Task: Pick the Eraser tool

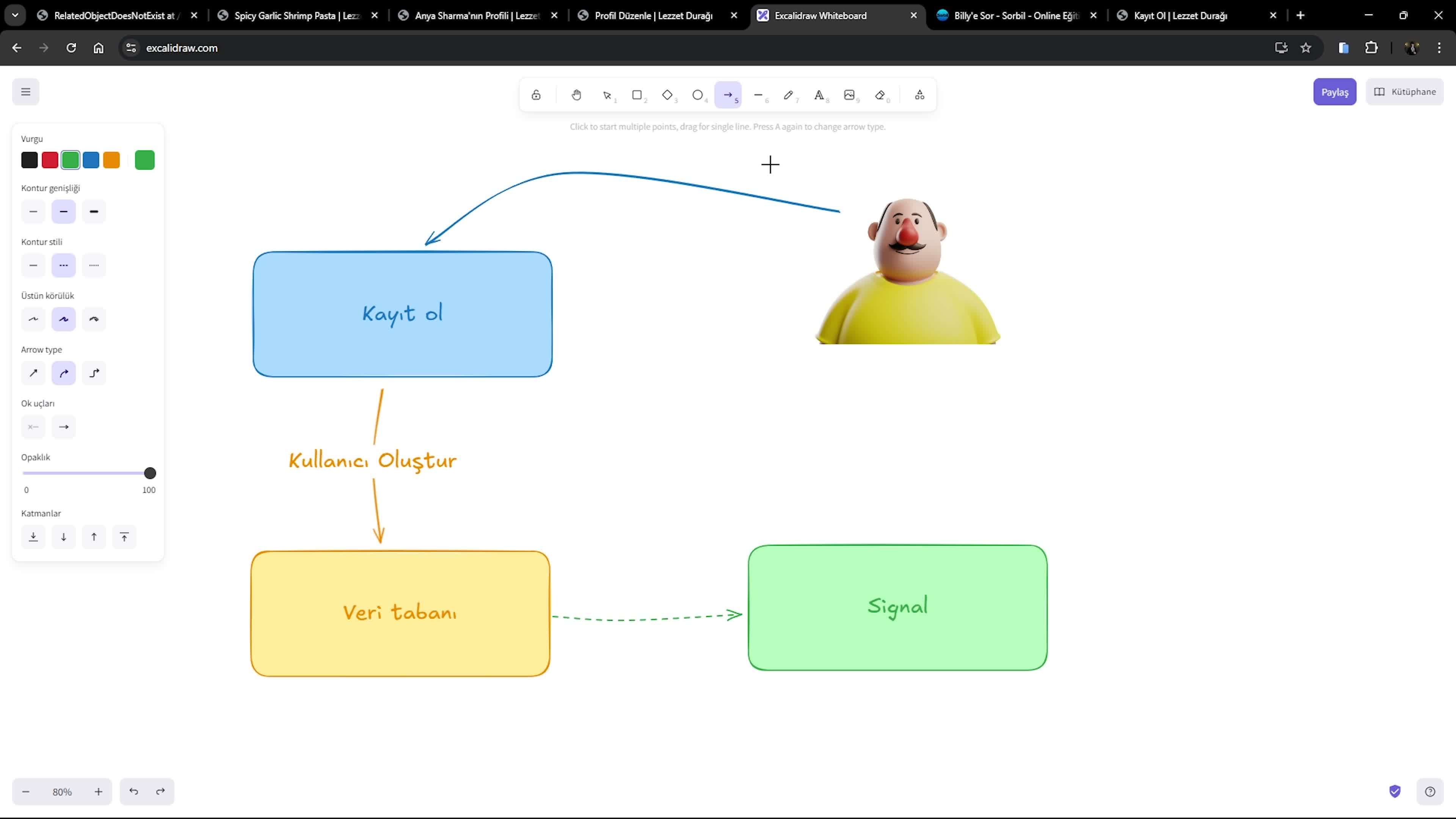Action: point(880,95)
